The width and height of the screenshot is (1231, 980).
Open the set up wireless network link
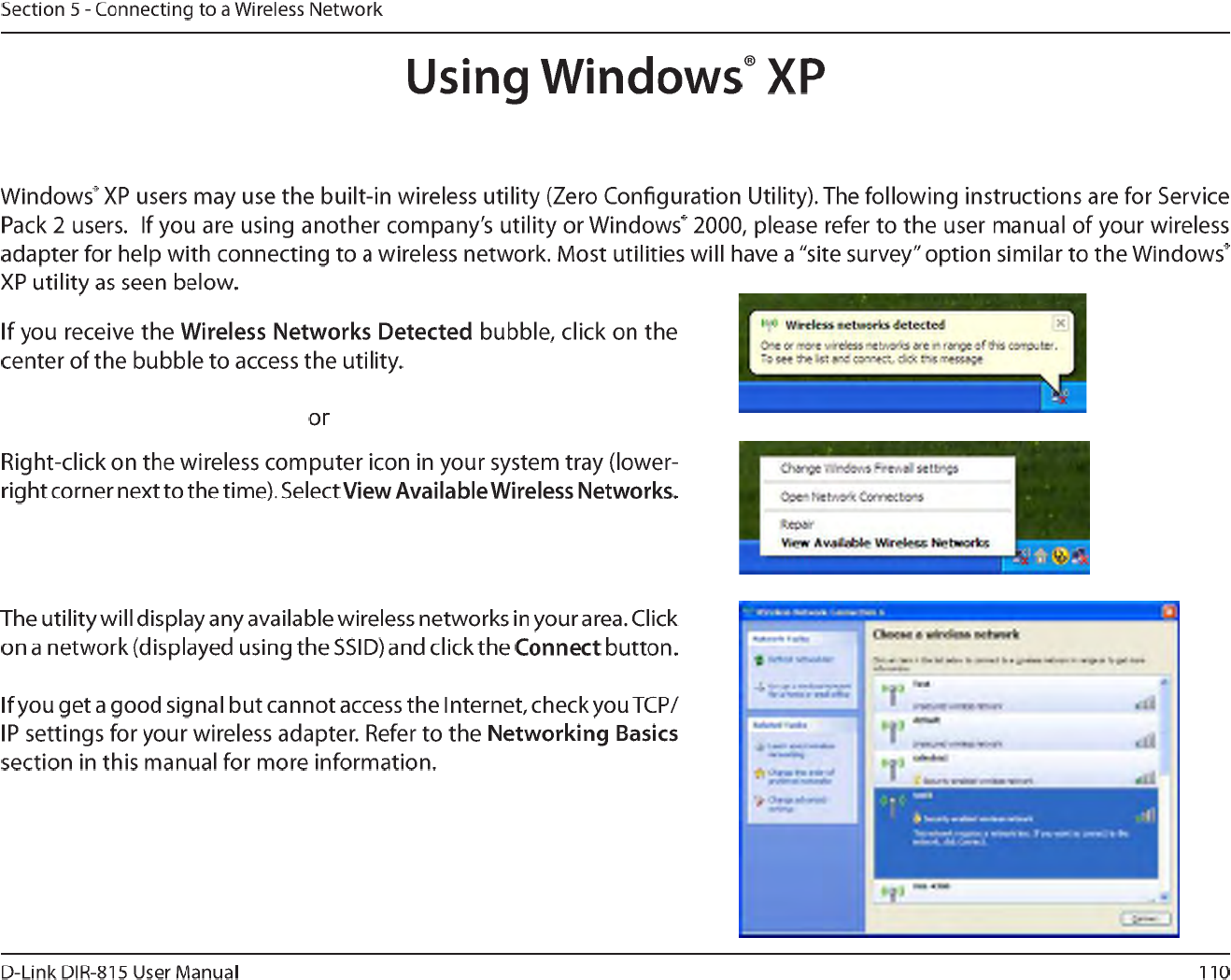pos(809,691)
